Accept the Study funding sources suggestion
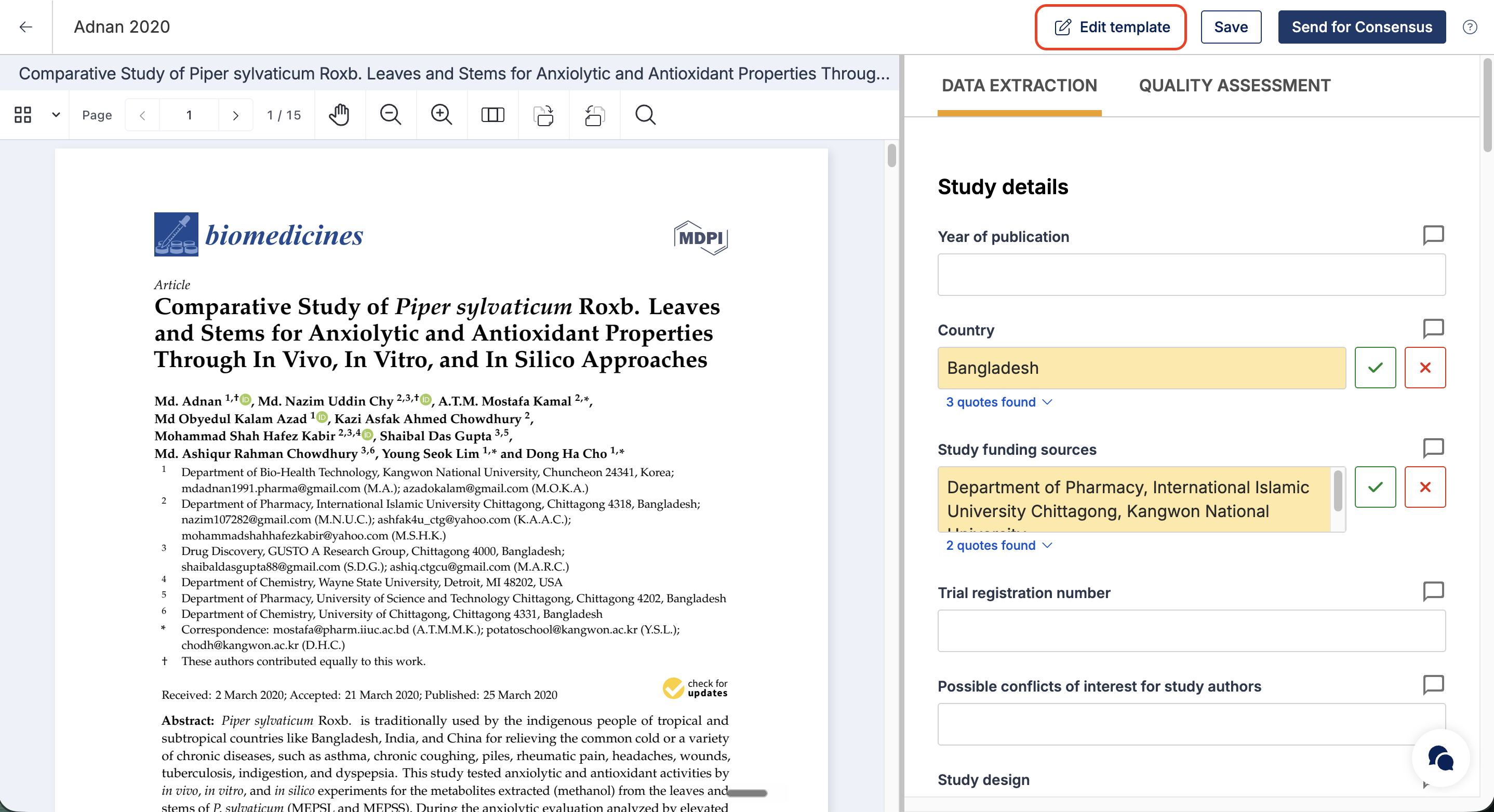1494x812 pixels. click(1375, 487)
